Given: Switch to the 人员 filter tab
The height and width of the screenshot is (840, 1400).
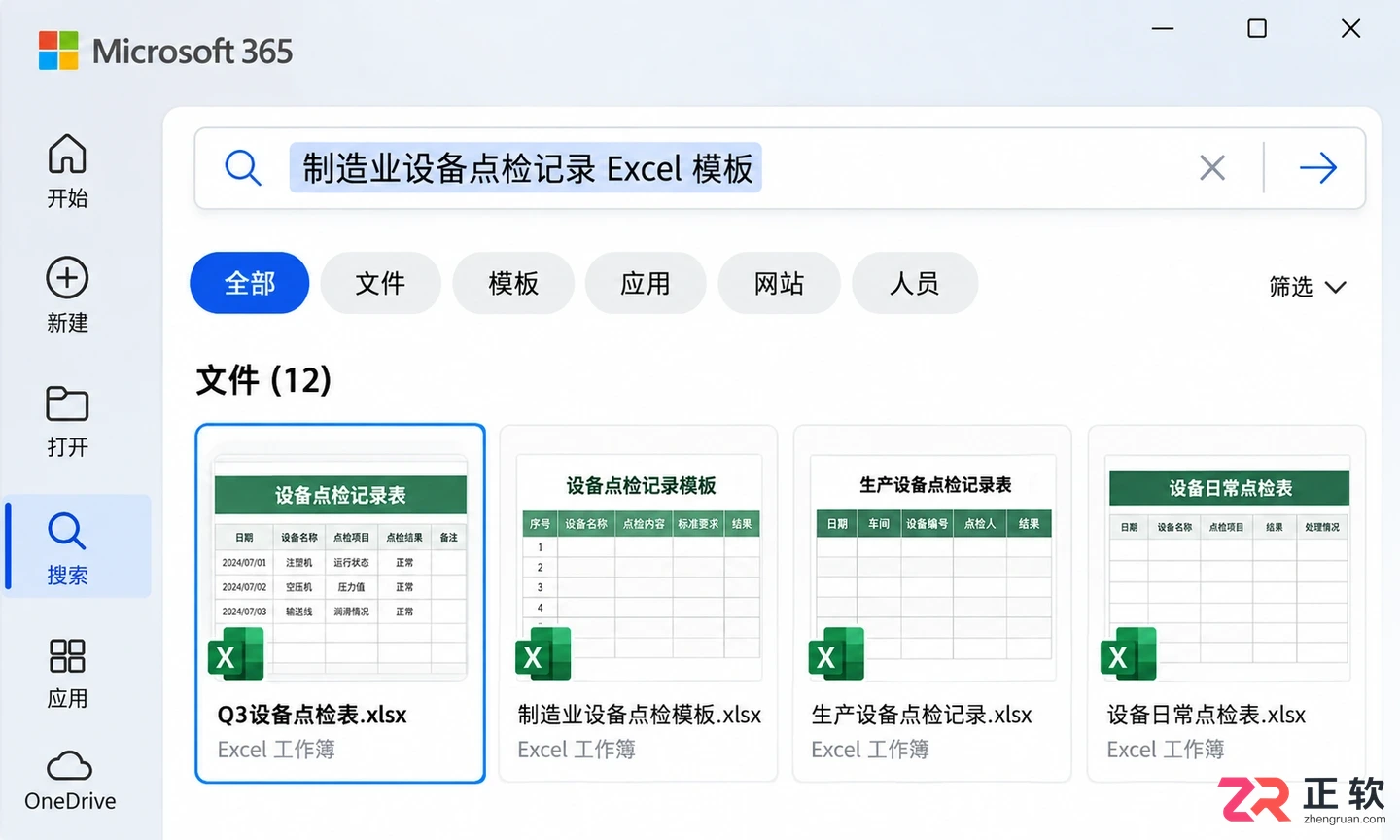Looking at the screenshot, I should [915, 283].
